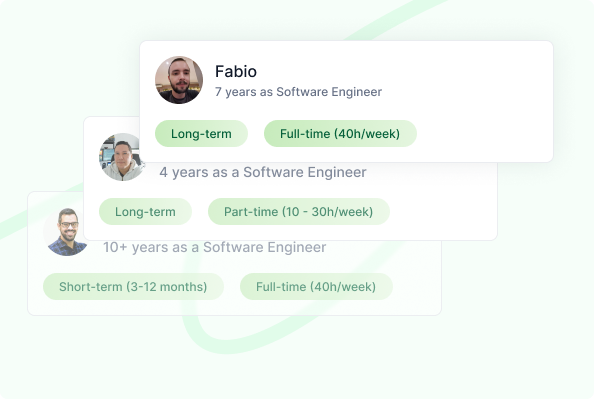594x399 pixels.
Task: Click '10+ years as a Software Engineer' text
Action: pyautogui.click(x=214, y=247)
